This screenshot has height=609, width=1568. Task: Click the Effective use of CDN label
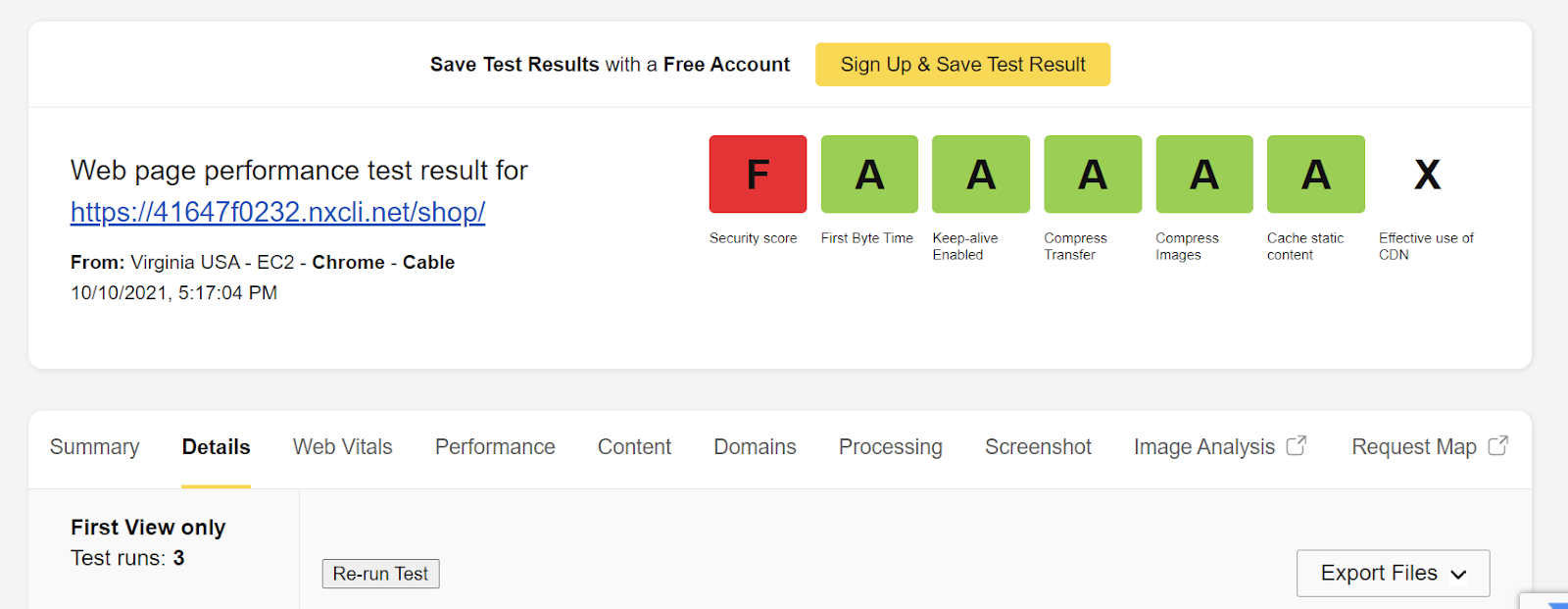point(1426,246)
